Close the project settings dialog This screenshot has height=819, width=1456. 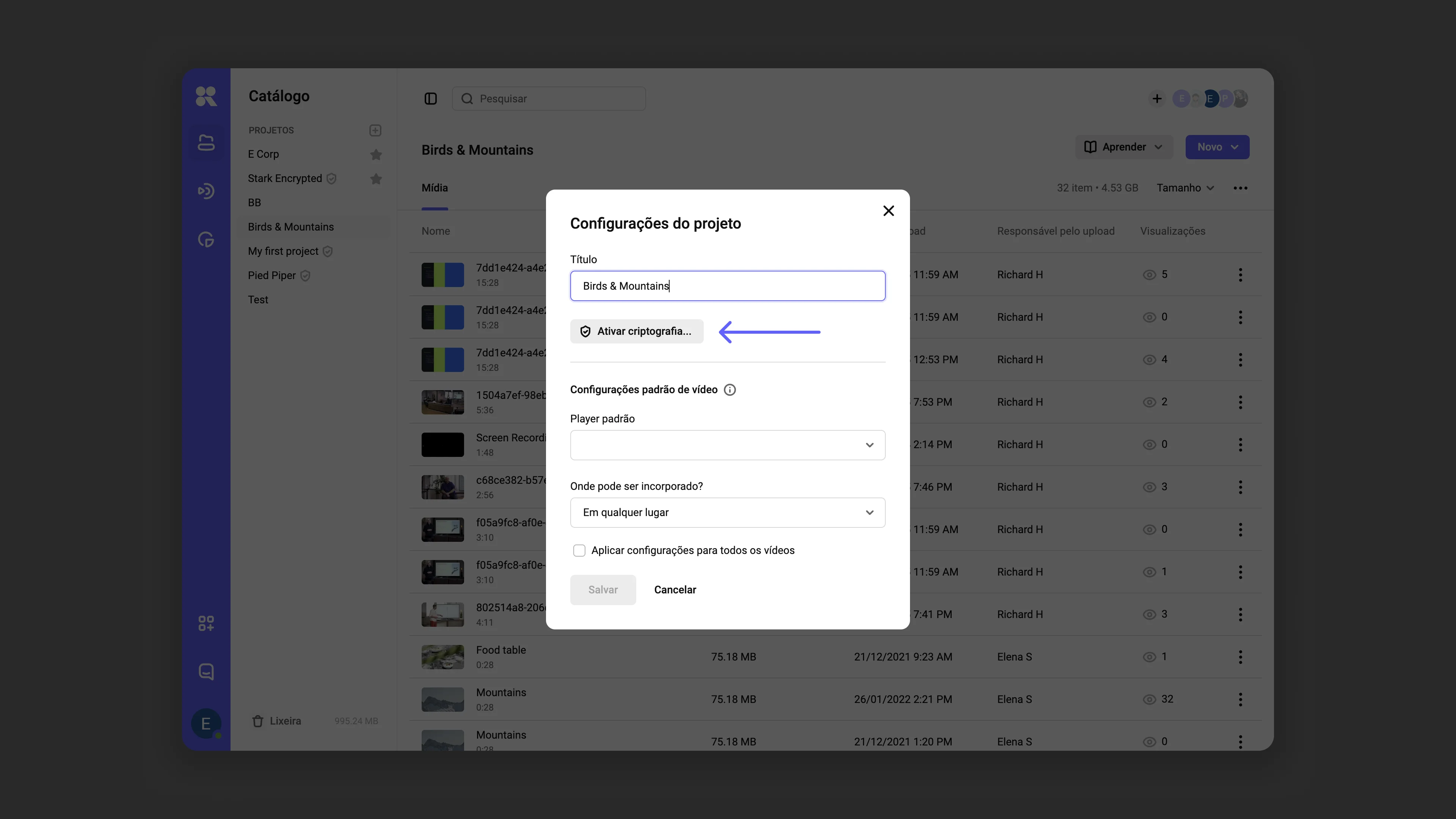pos(888,211)
